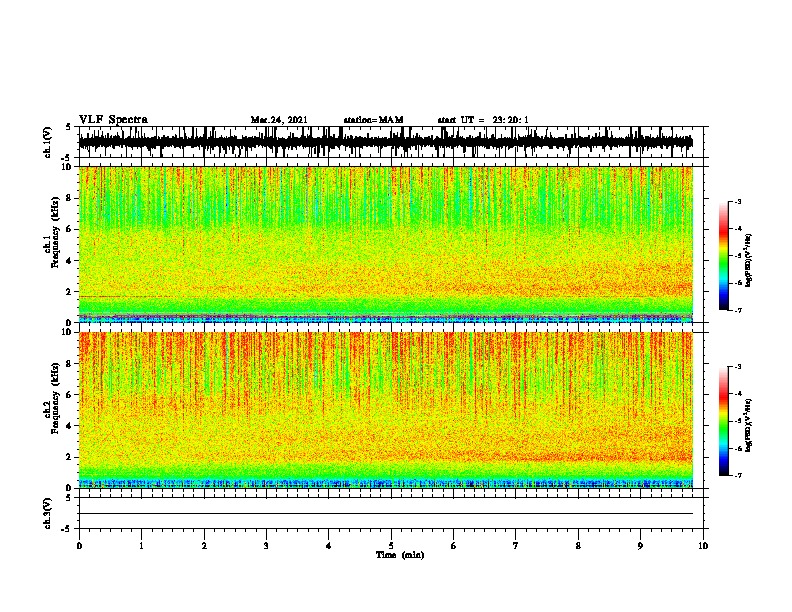Click the ch.2 spectrogram color bar
The width and height of the screenshot is (792, 612).
(x=723, y=421)
